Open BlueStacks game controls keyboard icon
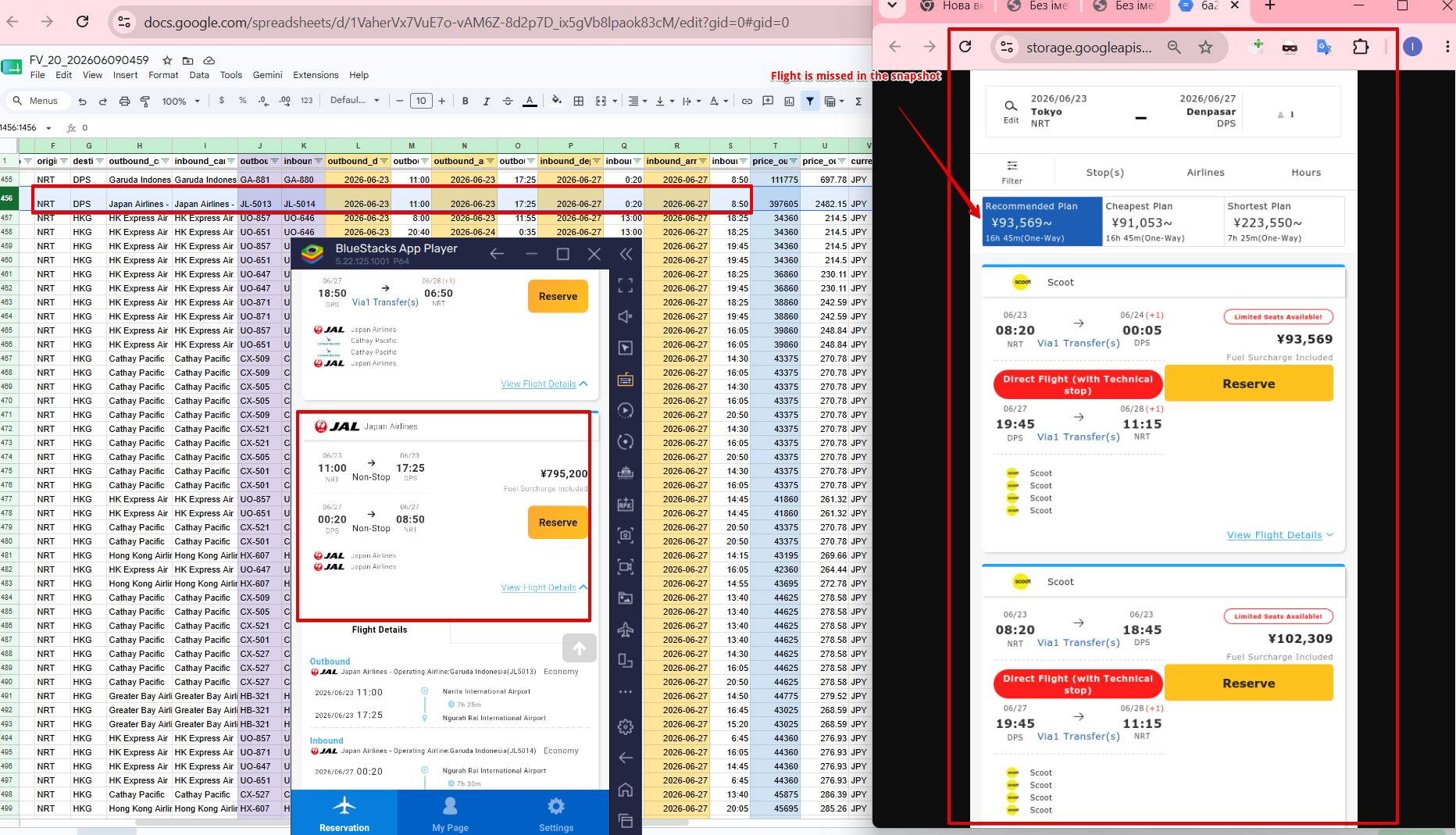The image size is (1456, 835). click(625, 380)
